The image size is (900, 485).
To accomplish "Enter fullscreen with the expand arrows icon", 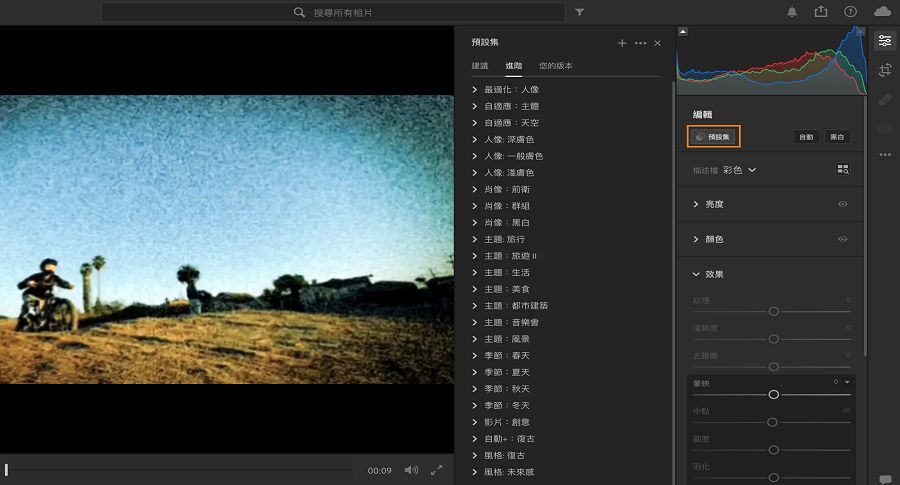I will [x=437, y=471].
